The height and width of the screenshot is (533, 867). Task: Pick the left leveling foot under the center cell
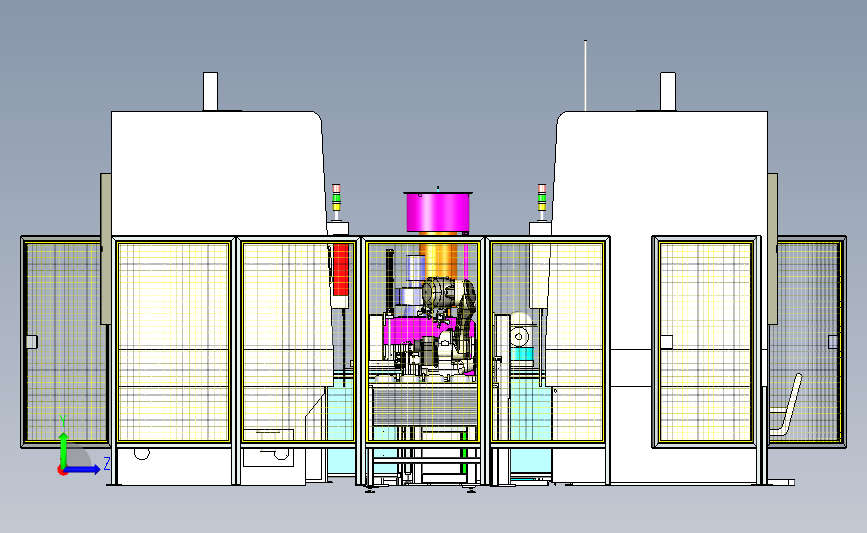coord(370,489)
